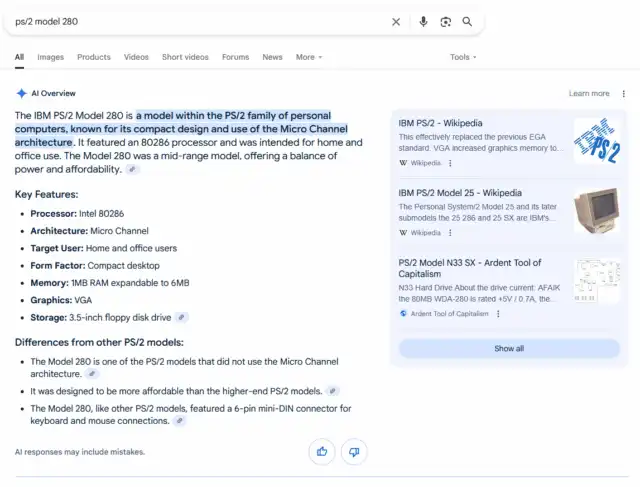Viewport: 640px width, 487px height.
Task: Open options menu for Model 25 Wikipedia source
Action: click(x=450, y=233)
